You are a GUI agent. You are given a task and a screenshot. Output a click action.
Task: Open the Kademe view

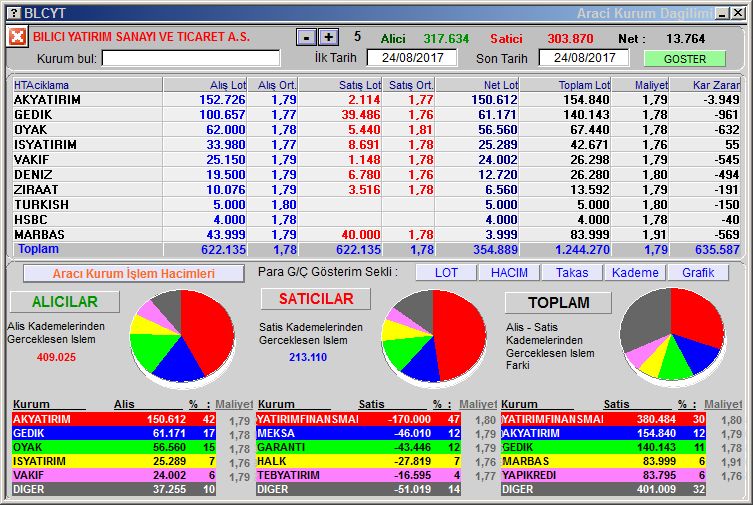click(x=635, y=273)
